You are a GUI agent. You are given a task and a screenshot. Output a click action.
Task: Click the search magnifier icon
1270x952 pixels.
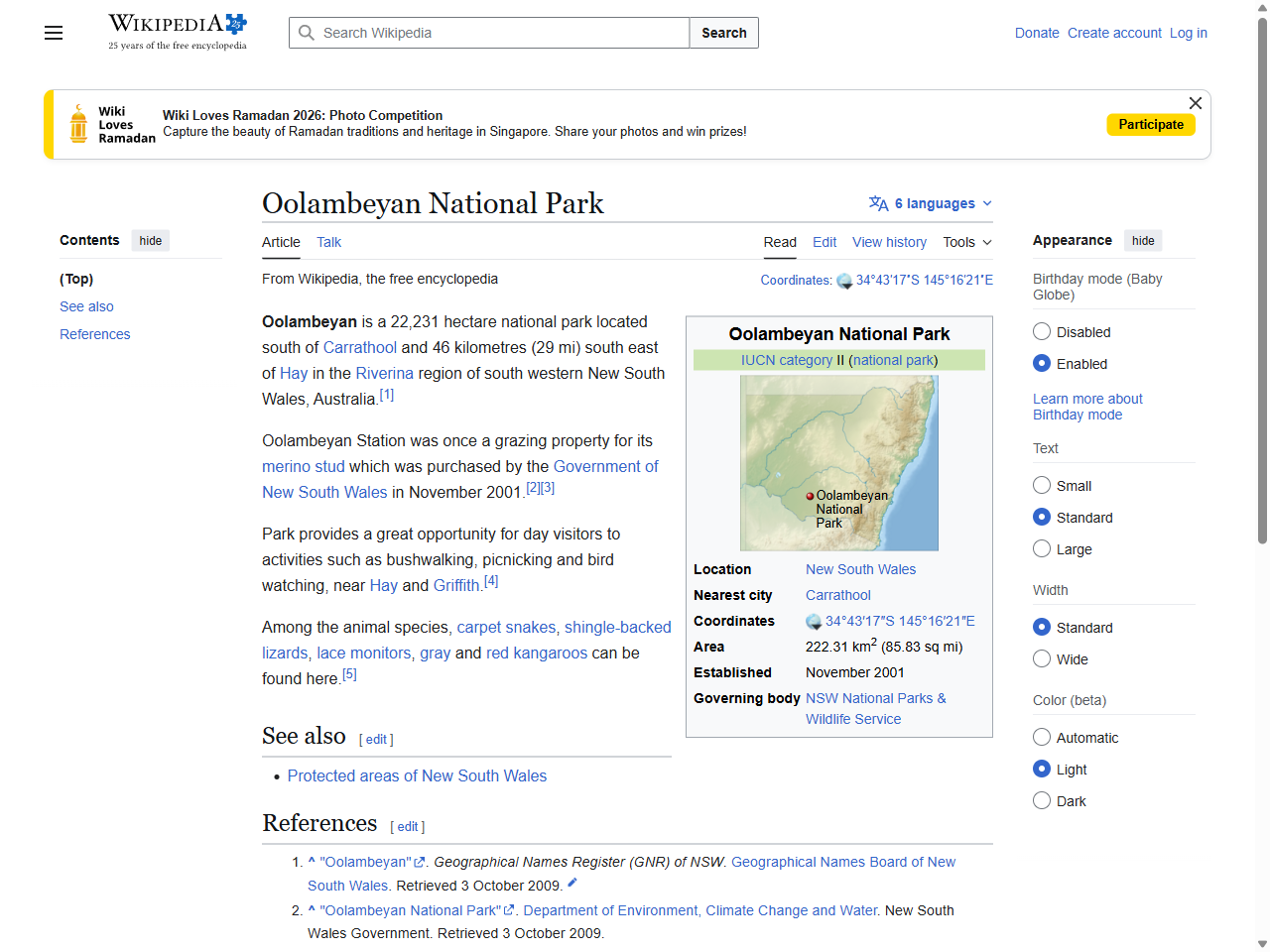tap(308, 33)
